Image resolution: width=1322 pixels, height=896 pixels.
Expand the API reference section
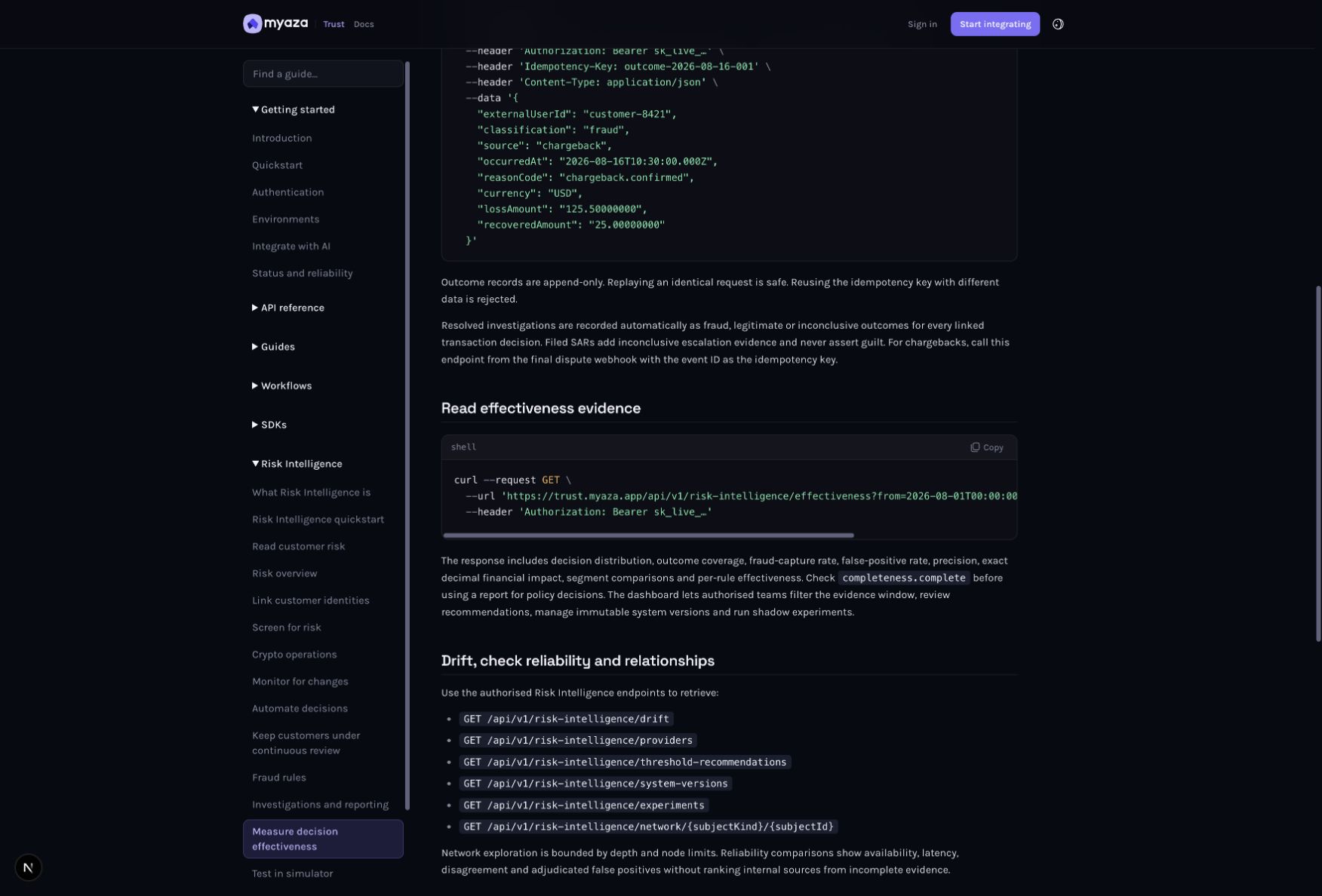coord(288,308)
